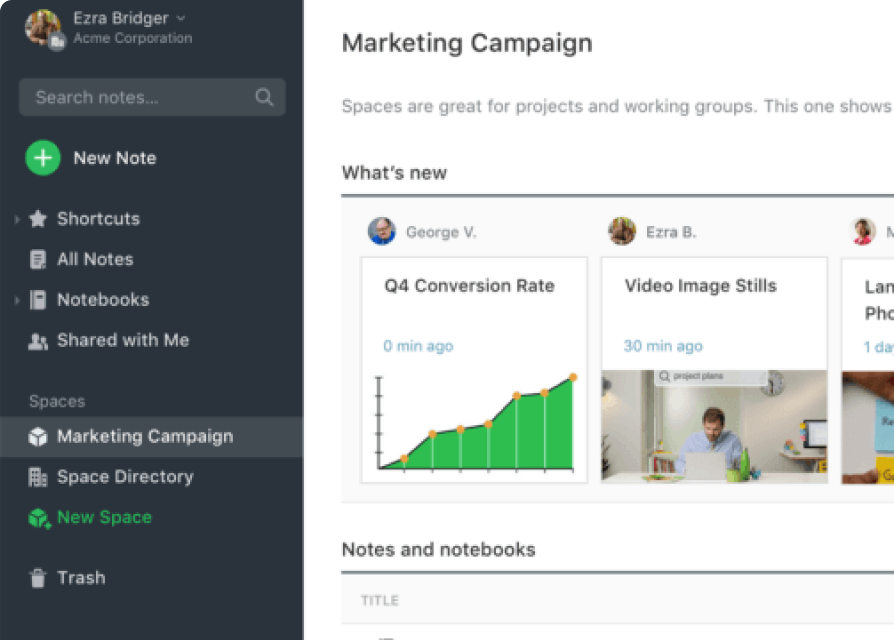Viewport: 894px width, 640px height.
Task: Click the Marketing Campaign page heading
Action: [x=467, y=43]
